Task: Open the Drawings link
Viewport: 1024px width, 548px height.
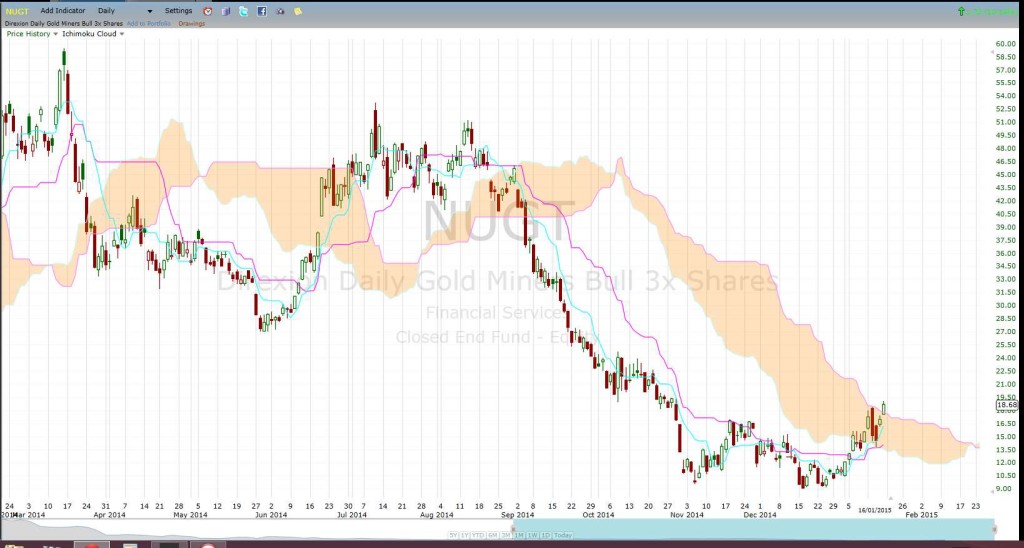Action: (191, 24)
